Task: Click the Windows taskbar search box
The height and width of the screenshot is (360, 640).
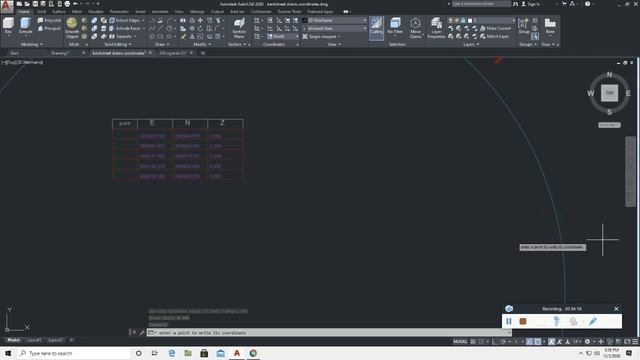Action: point(73,353)
